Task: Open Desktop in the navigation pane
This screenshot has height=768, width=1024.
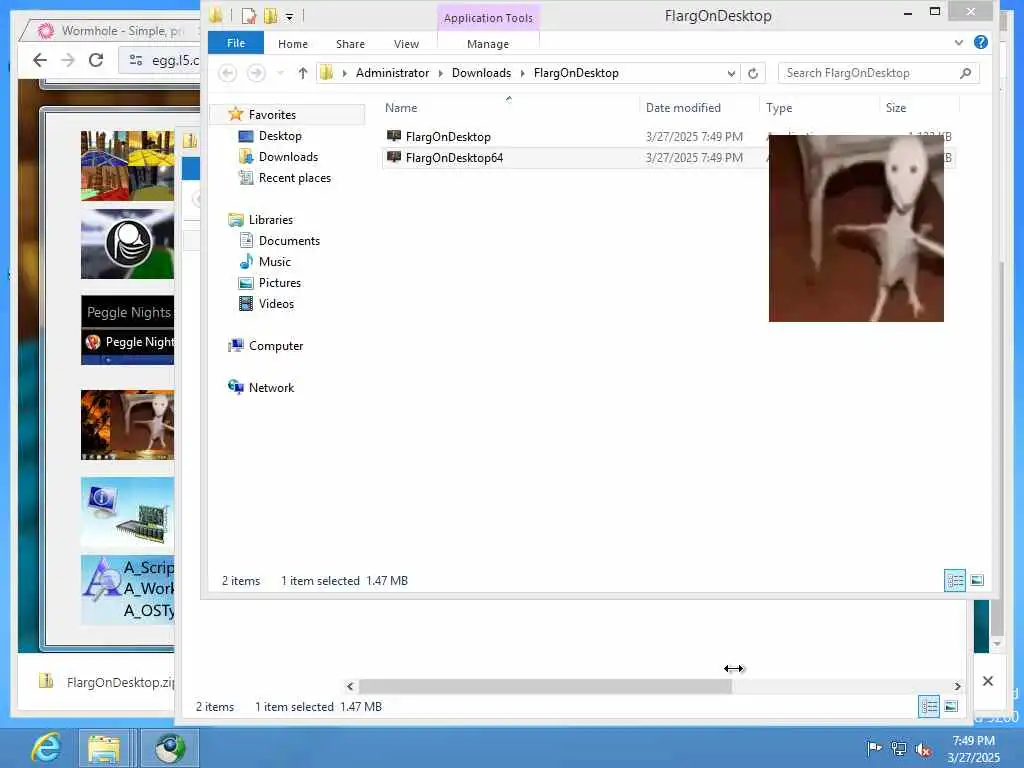Action: [280, 136]
